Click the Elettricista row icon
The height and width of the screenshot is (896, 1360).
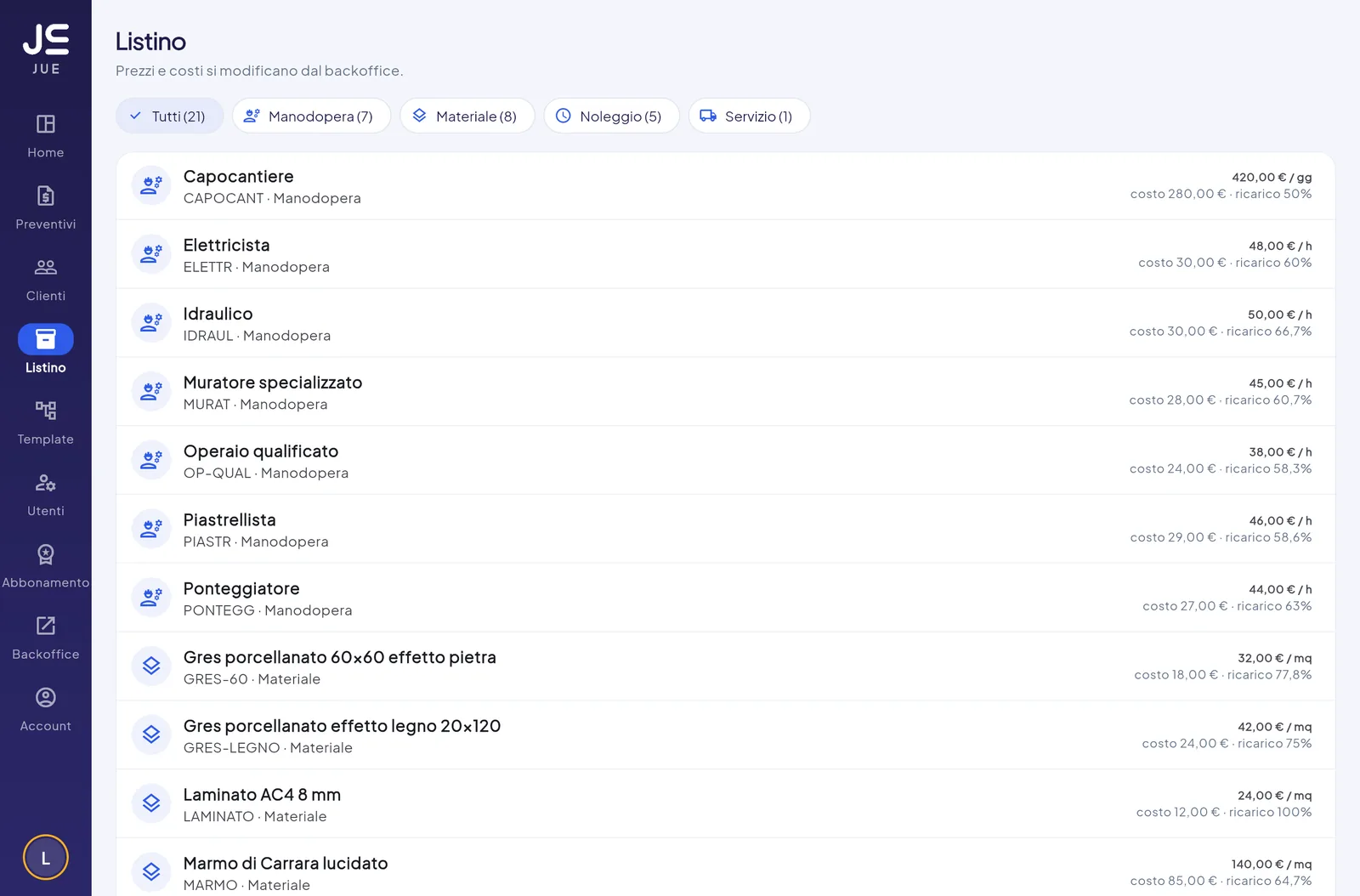151,254
